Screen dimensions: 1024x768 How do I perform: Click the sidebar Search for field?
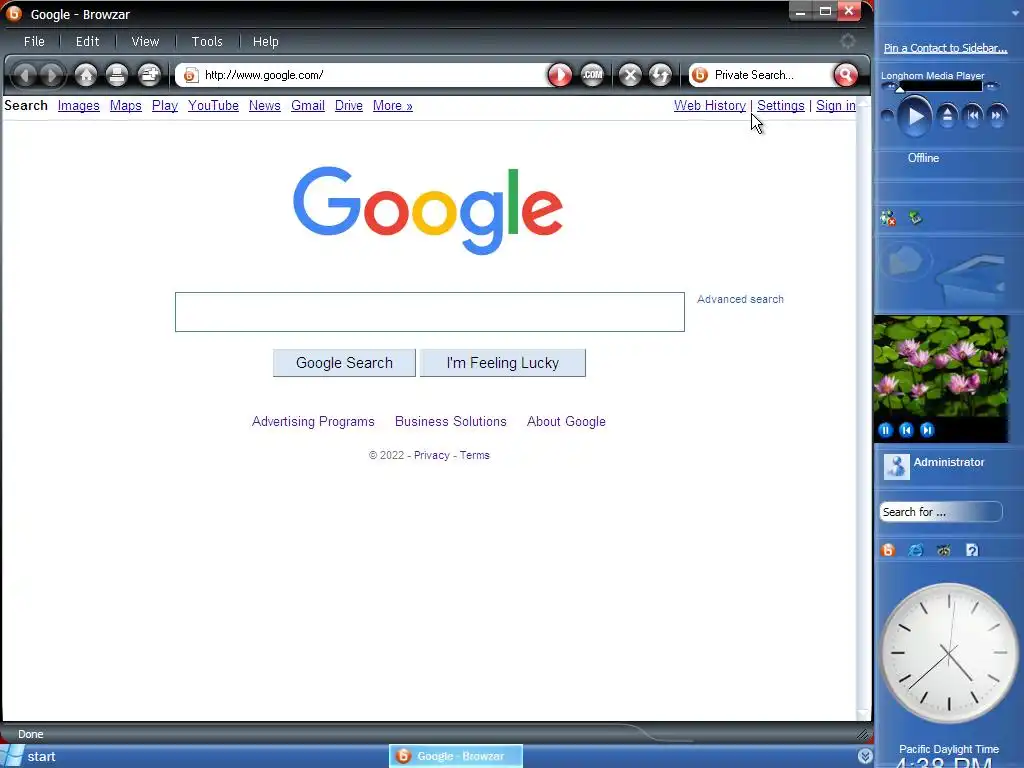pos(940,512)
